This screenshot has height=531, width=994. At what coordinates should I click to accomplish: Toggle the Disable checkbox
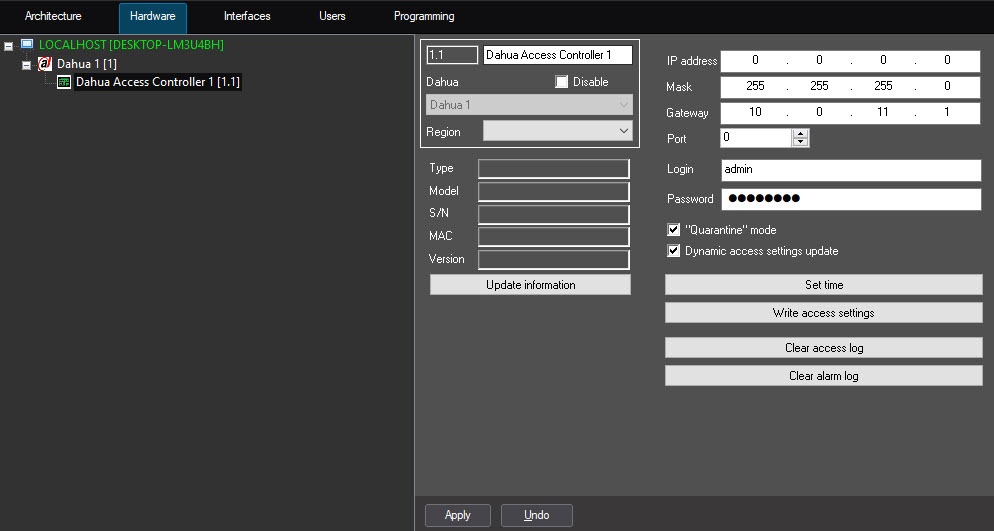562,82
